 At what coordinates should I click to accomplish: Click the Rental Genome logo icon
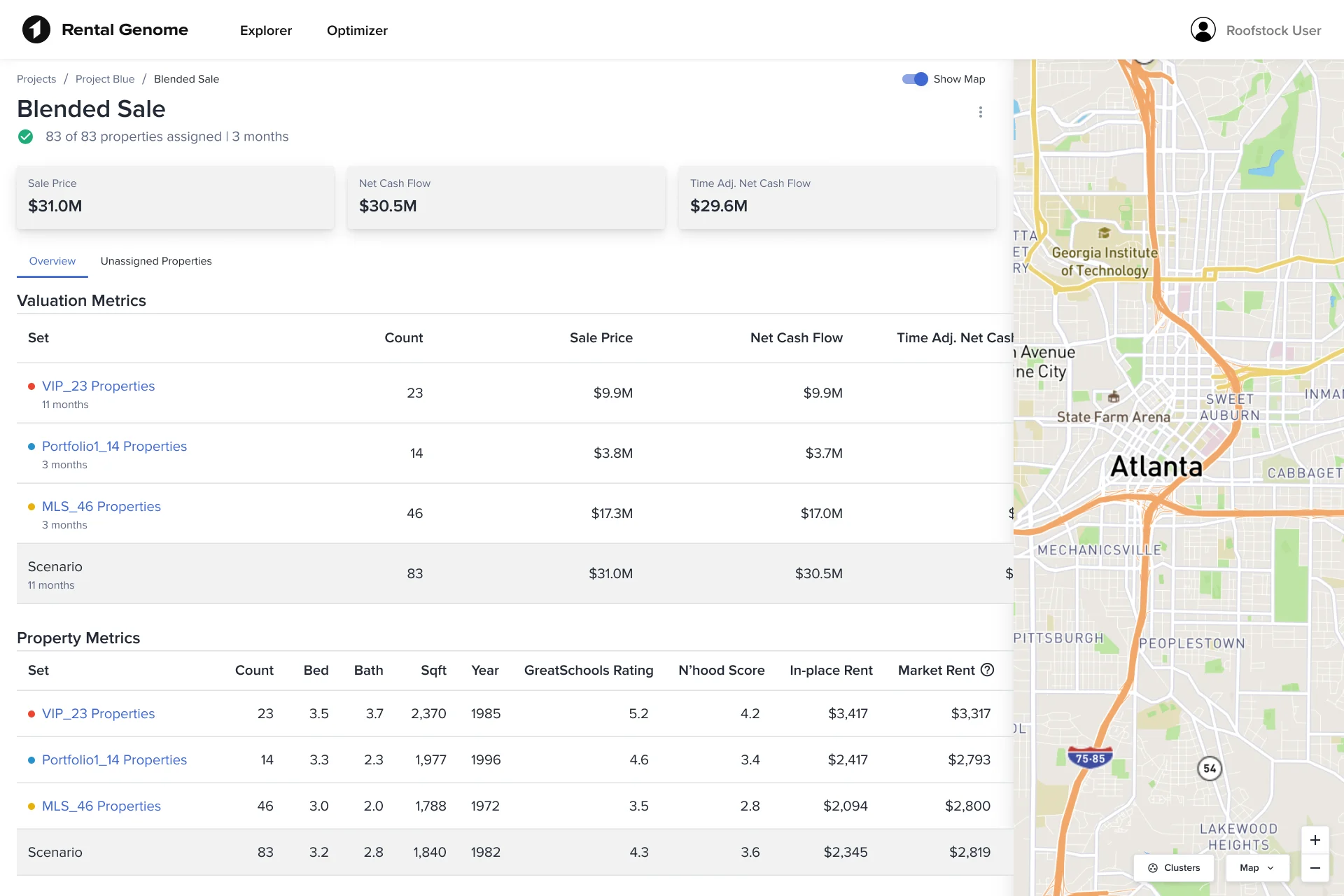(x=36, y=29)
